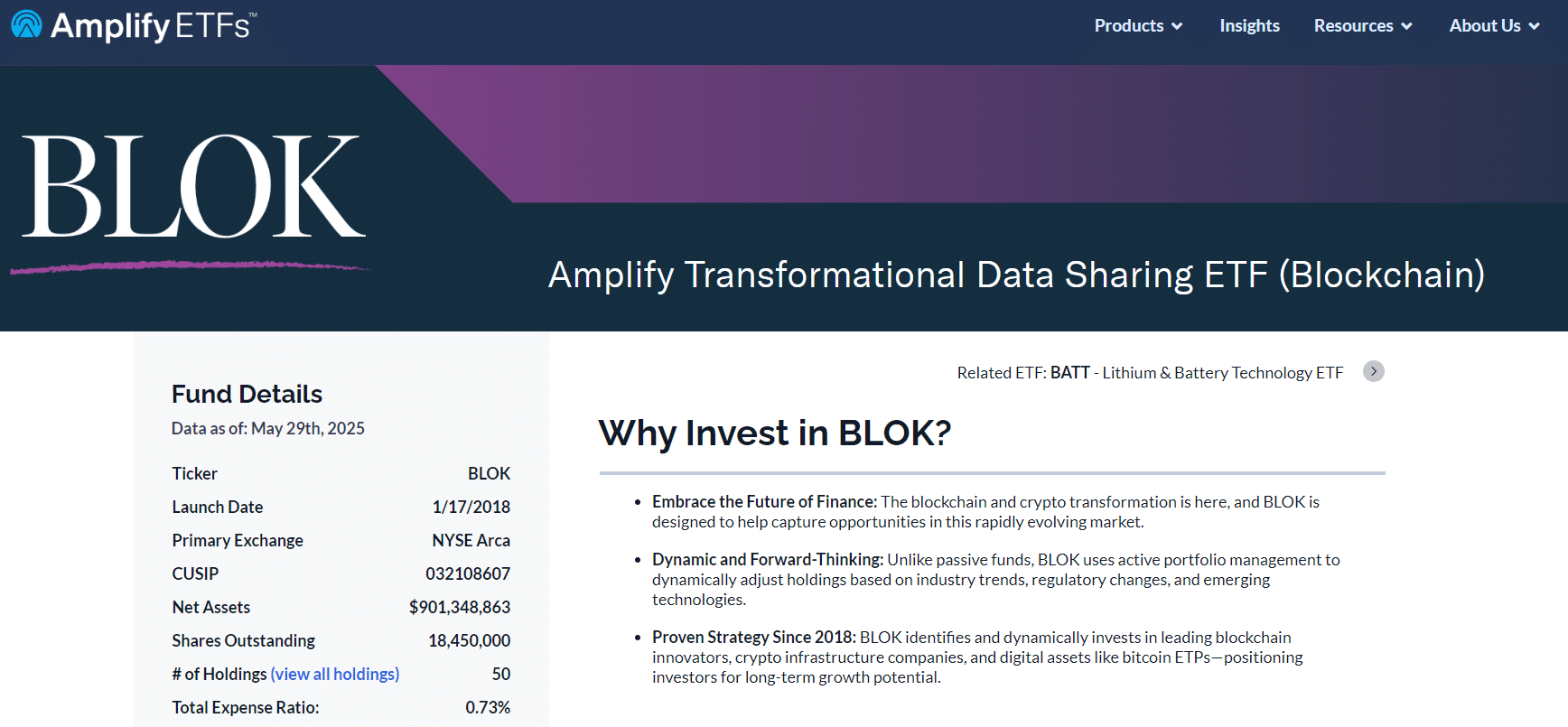Open the Resources menu label
The width and height of the screenshot is (1568, 727).
(x=1353, y=25)
